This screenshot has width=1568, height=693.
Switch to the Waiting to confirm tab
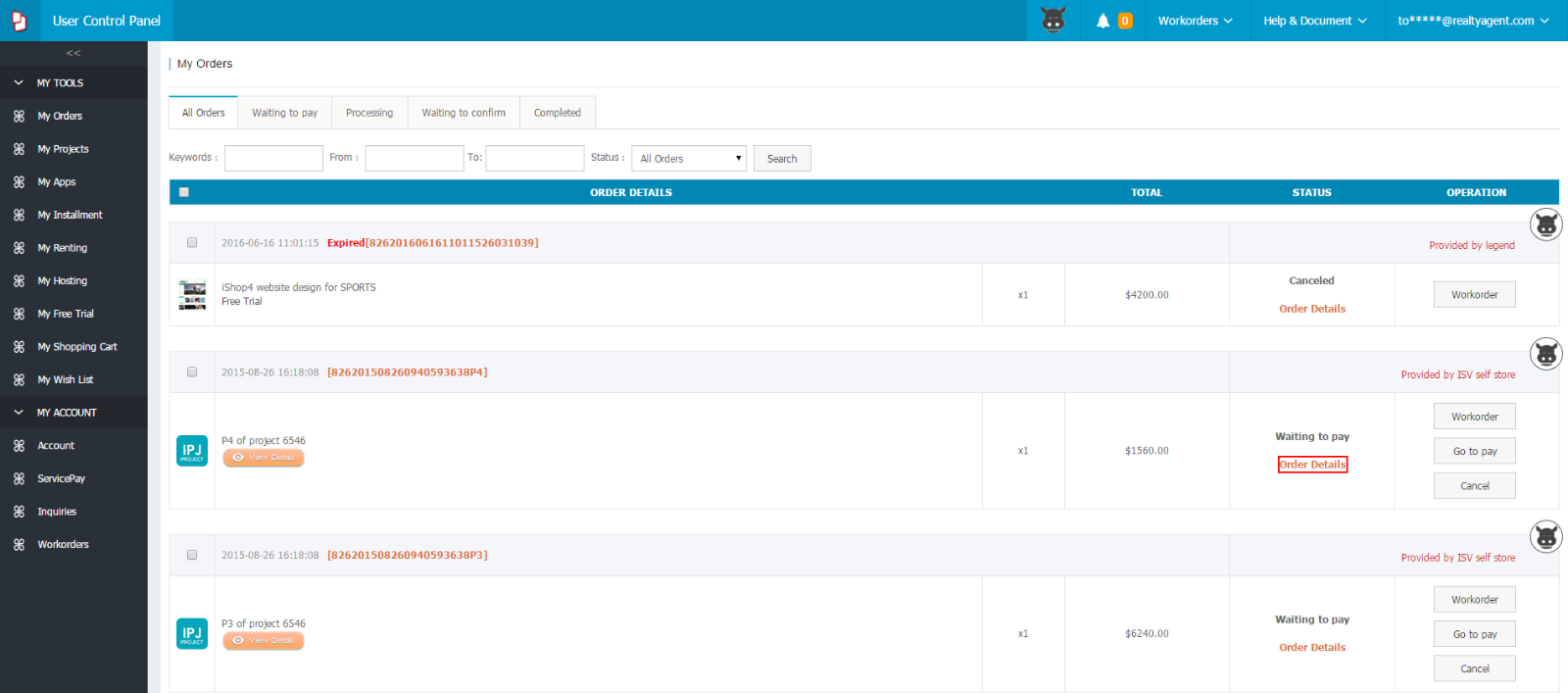(x=464, y=113)
